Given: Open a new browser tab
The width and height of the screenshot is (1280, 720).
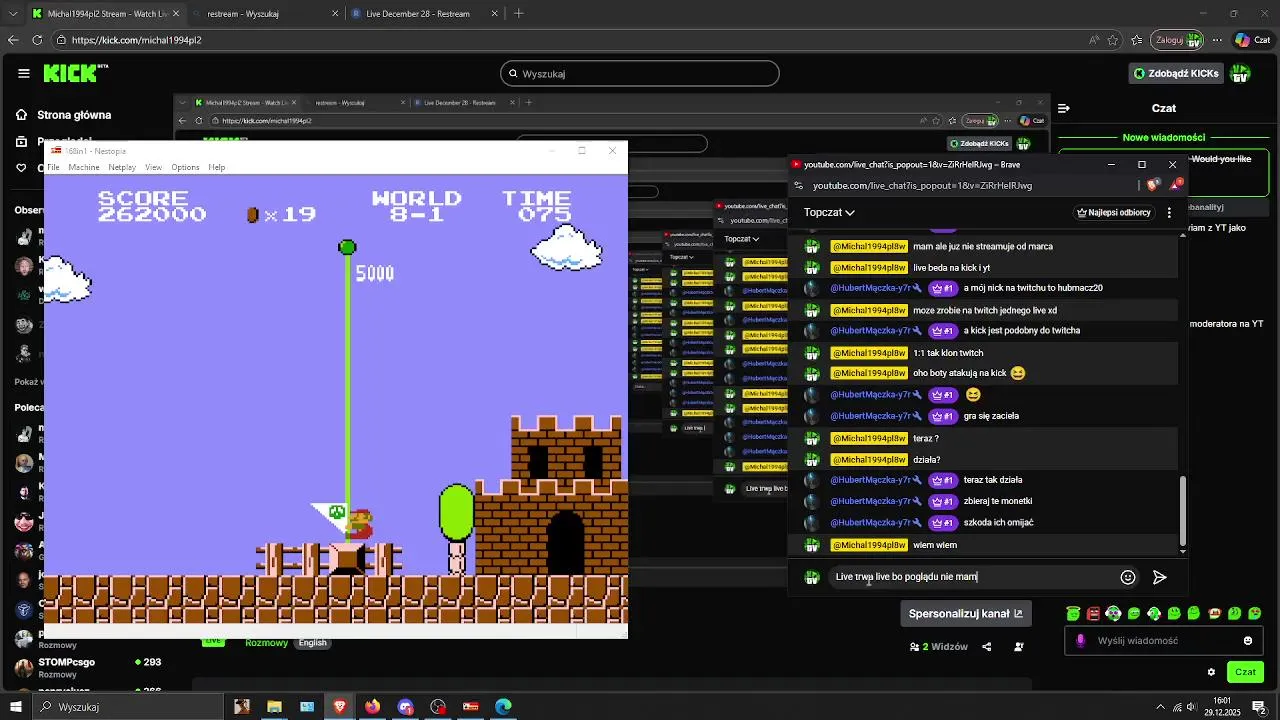Looking at the screenshot, I should (518, 14).
